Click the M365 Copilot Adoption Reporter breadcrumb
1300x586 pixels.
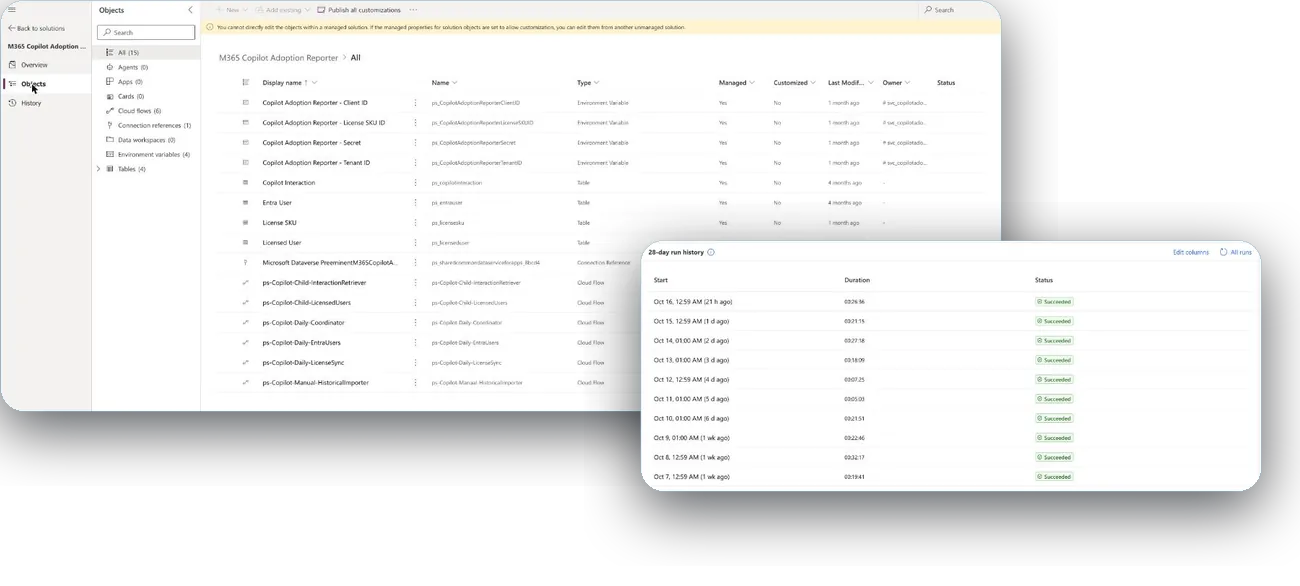(x=277, y=58)
